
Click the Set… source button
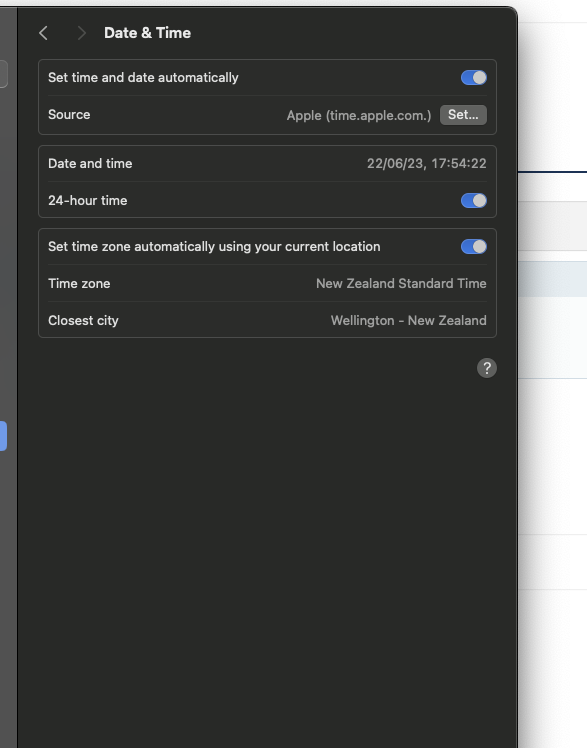click(x=463, y=115)
